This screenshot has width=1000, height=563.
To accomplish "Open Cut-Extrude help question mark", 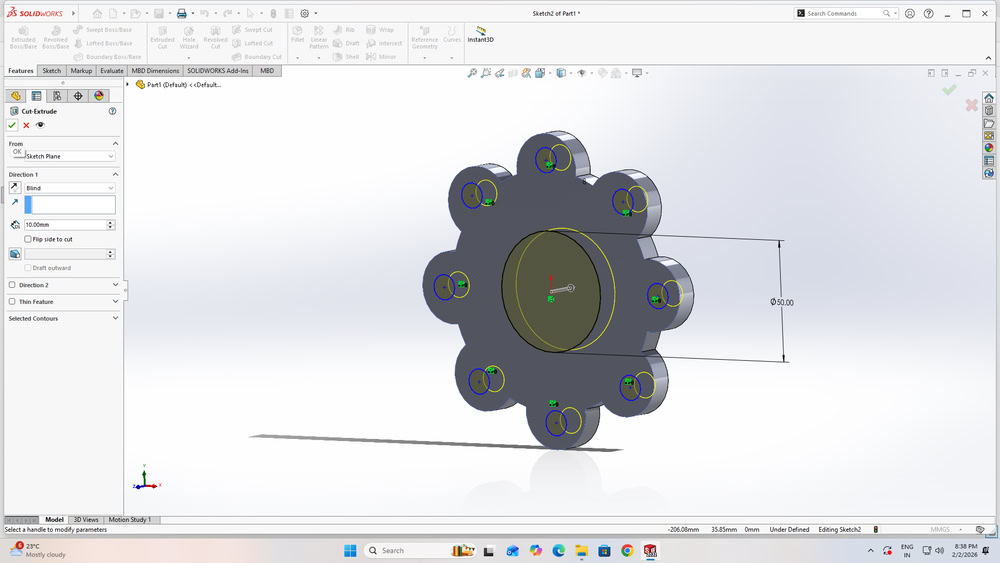I will pos(112,111).
